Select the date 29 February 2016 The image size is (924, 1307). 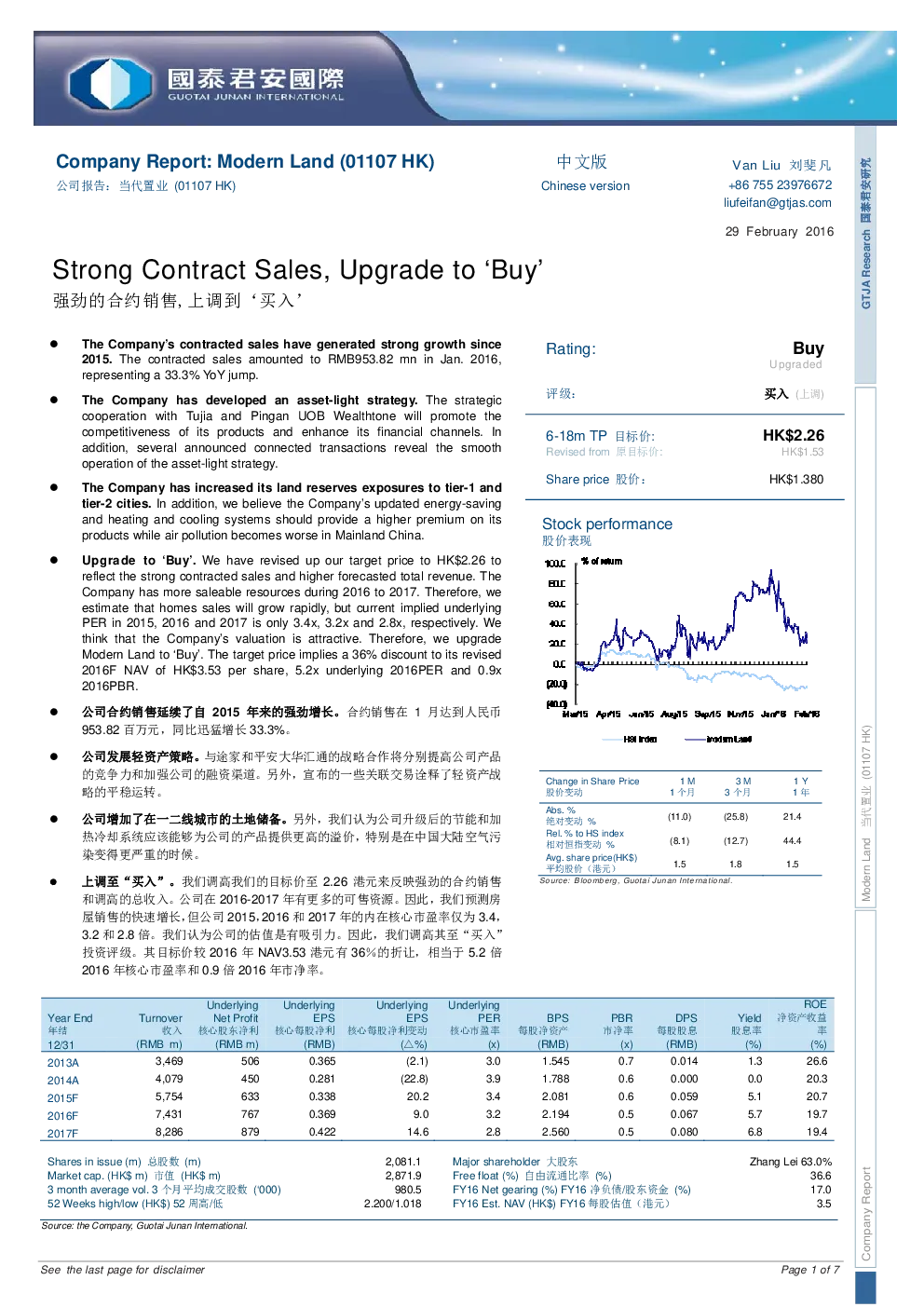780,232
